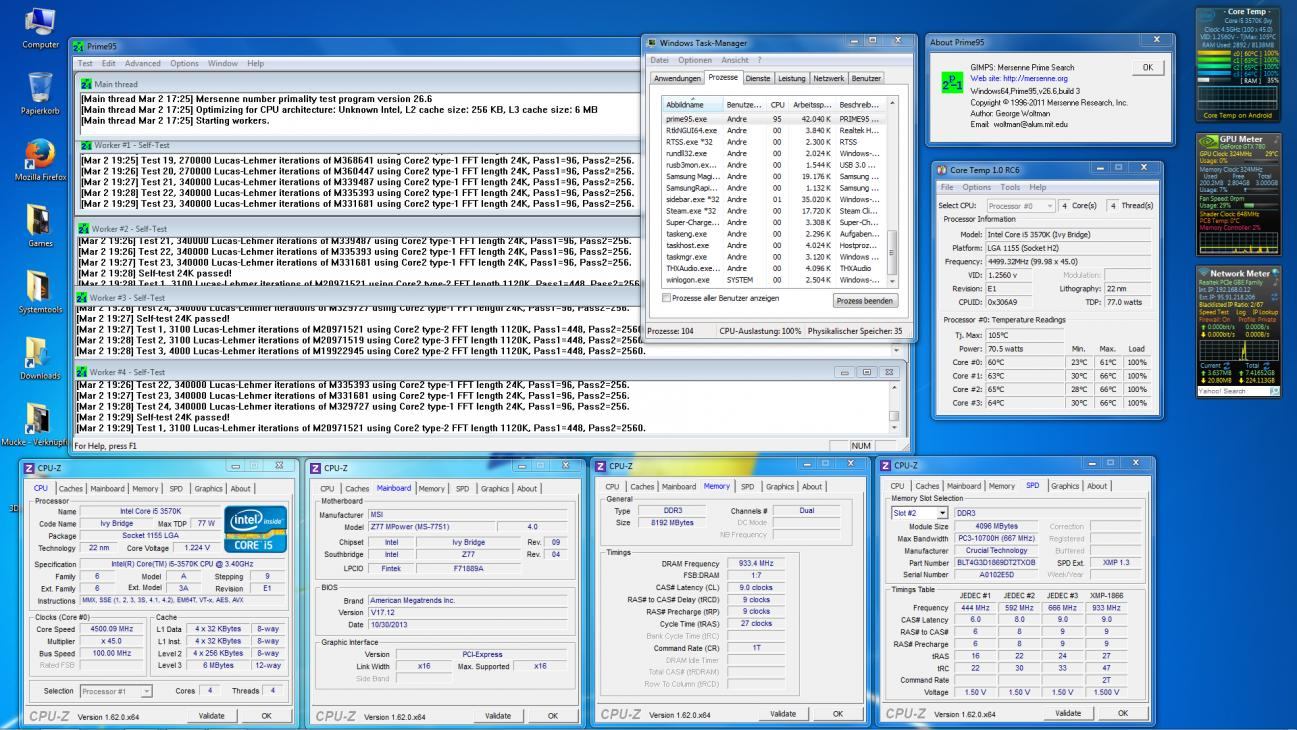Click the Yahoo search magnifier in Network Meter
The width and height of the screenshot is (1297, 730).
click(1274, 391)
